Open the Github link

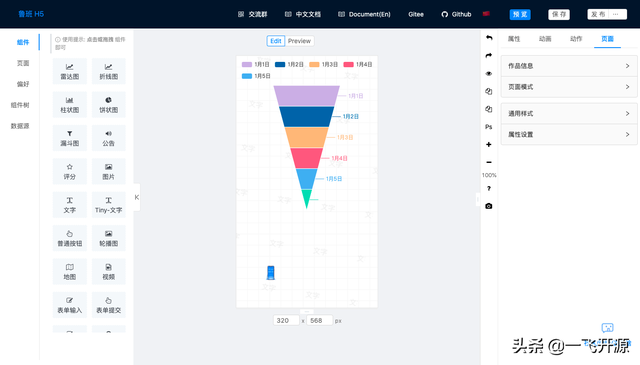click(456, 14)
